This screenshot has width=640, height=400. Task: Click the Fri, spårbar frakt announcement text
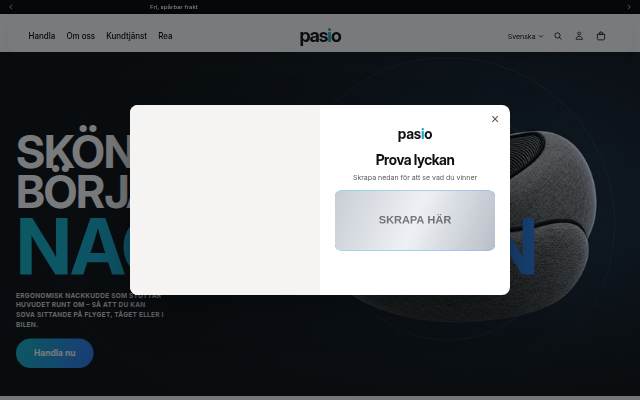[174, 7]
